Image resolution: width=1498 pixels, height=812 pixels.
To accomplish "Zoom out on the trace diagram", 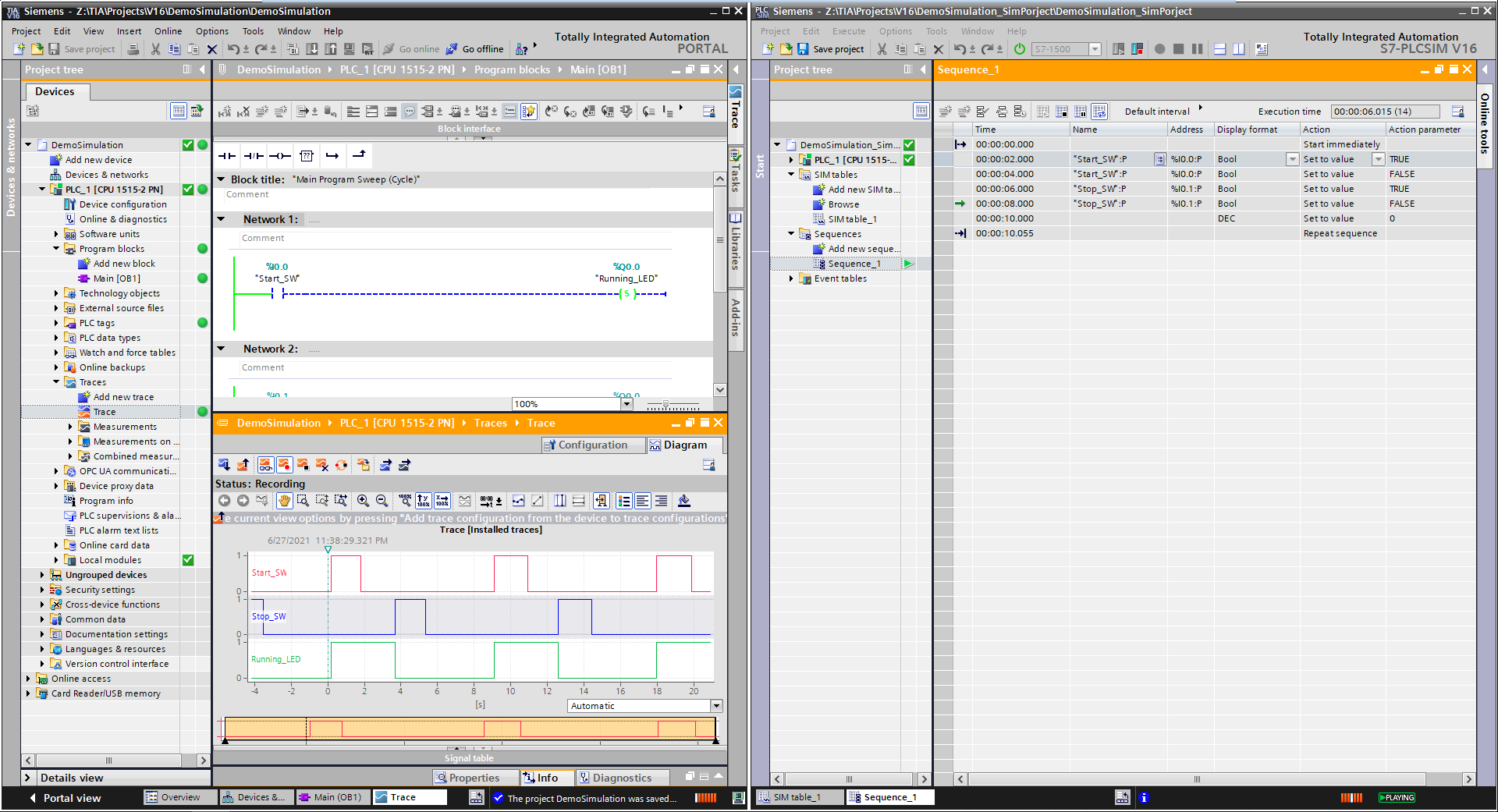I will [x=382, y=501].
